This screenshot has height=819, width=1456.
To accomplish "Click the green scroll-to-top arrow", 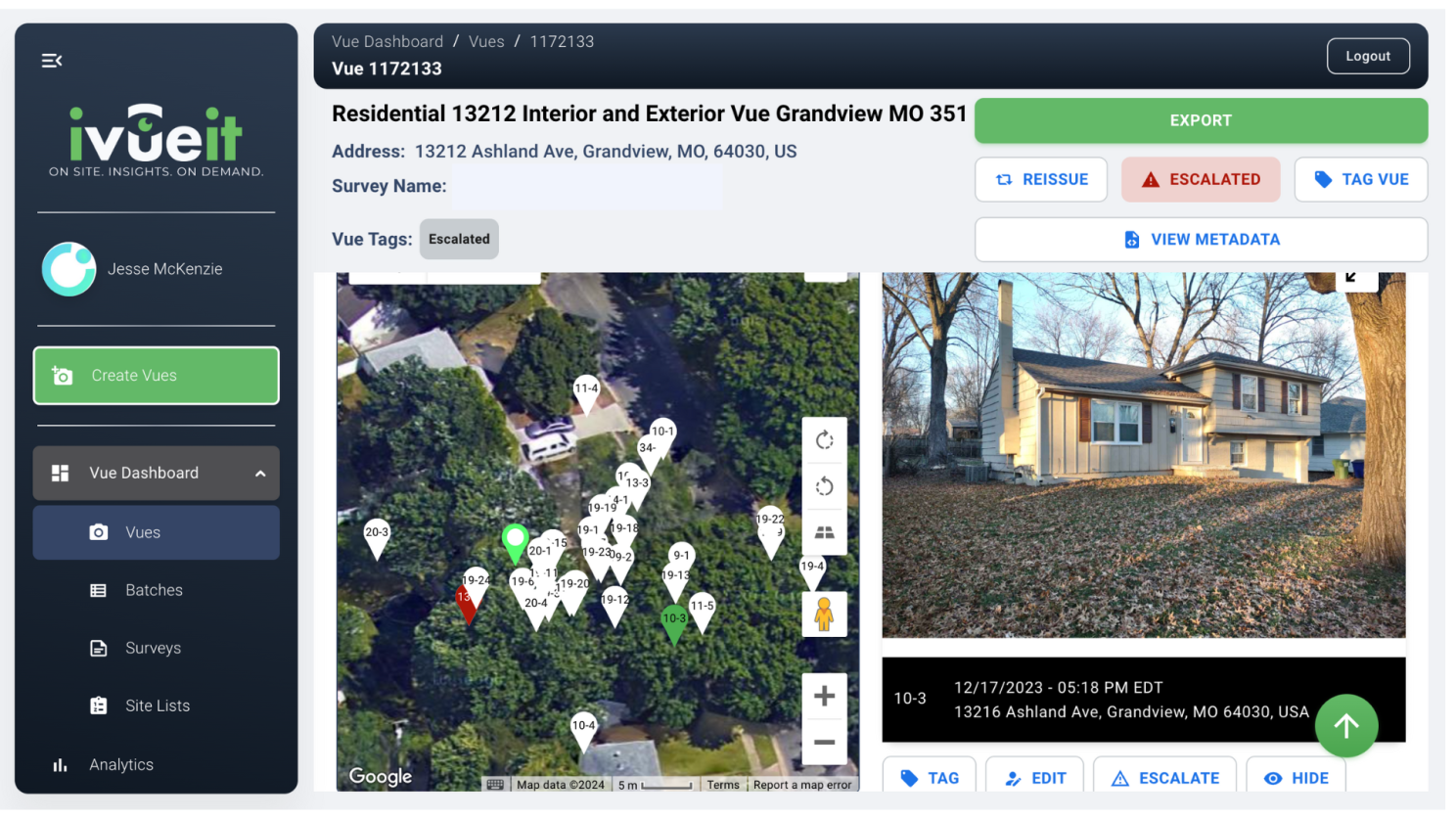I will pyautogui.click(x=1346, y=726).
